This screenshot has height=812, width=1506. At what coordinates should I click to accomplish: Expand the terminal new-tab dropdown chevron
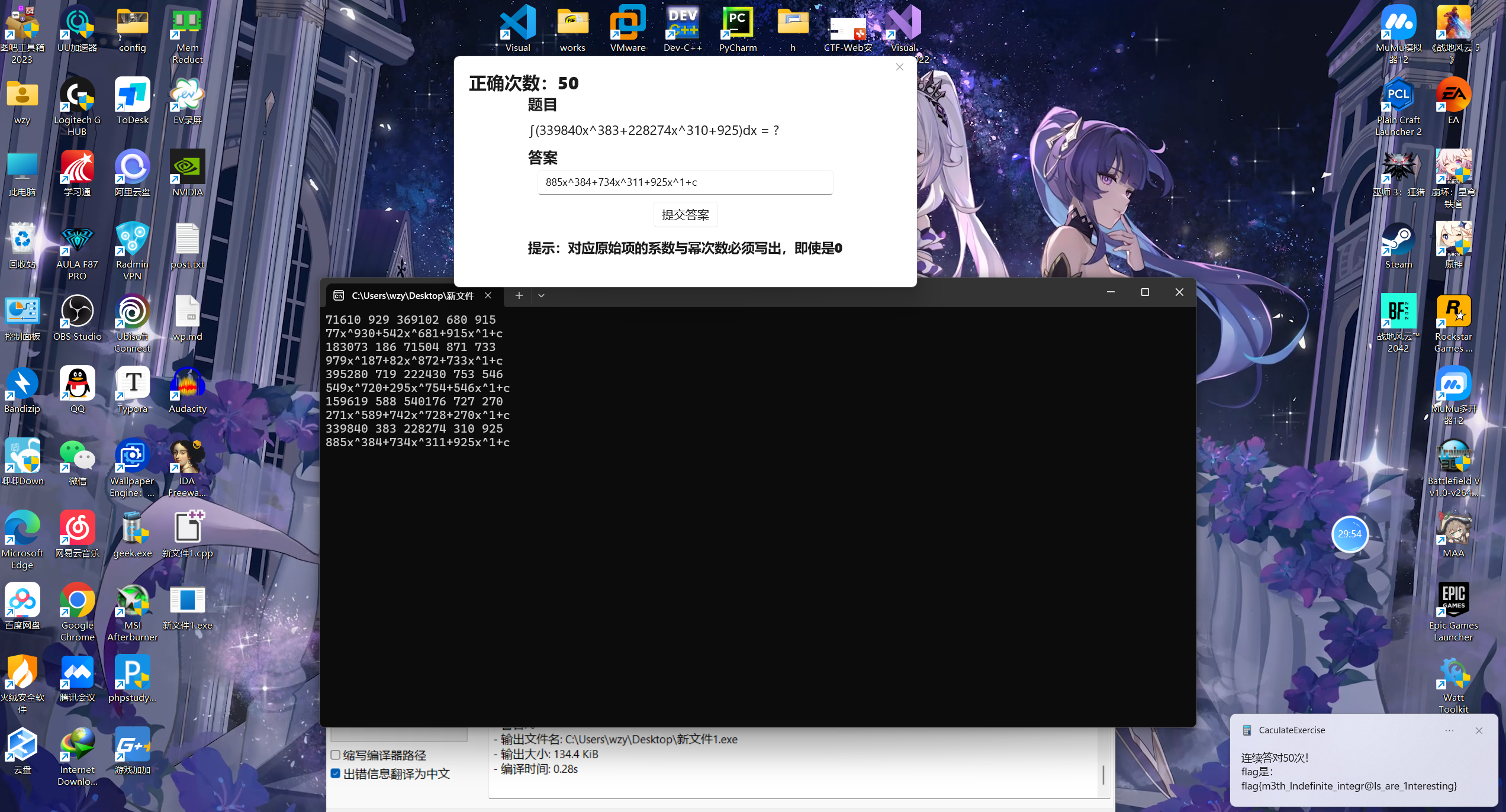(541, 295)
